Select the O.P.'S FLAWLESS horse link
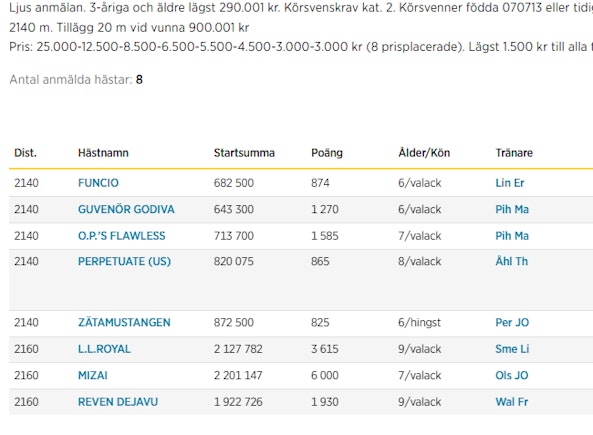 click(121, 236)
